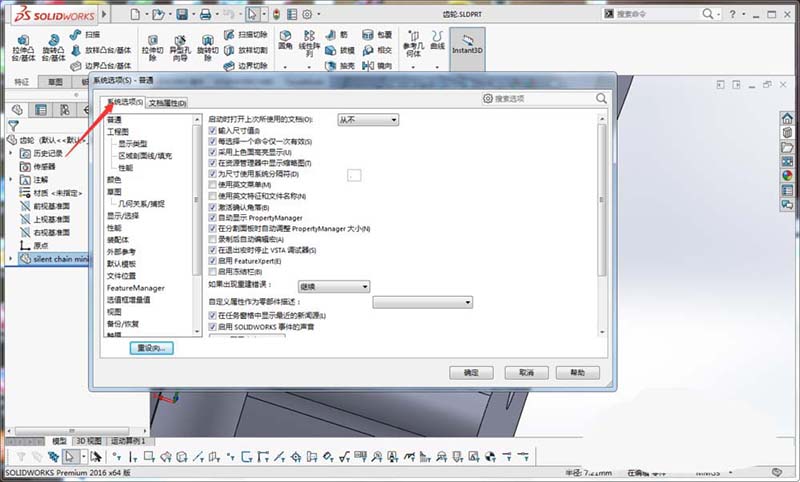Enable the 使用英文菜单 checkbox
The width and height of the screenshot is (800, 482).
(x=213, y=185)
